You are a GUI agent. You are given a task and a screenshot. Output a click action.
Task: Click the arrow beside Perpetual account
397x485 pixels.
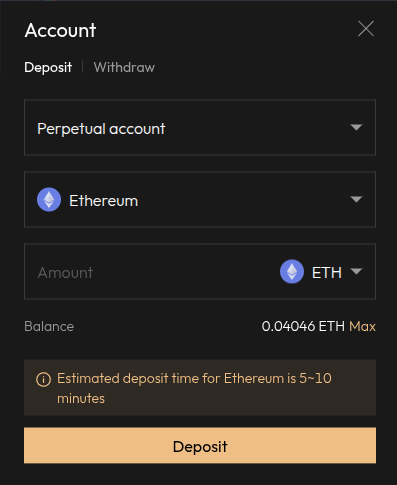coord(356,127)
